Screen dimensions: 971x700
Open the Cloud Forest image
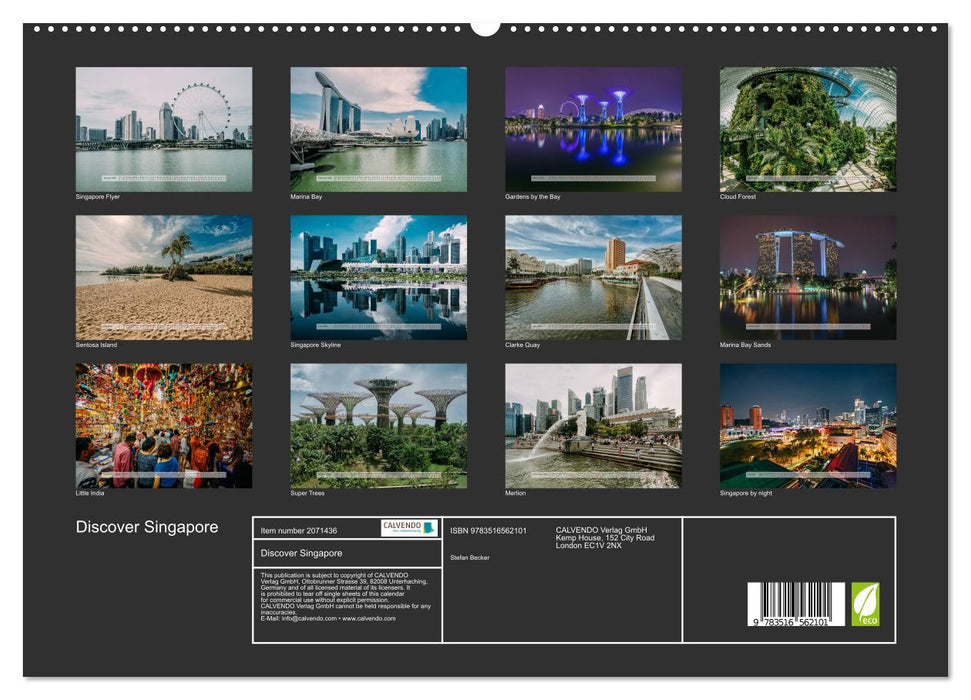[x=808, y=127]
